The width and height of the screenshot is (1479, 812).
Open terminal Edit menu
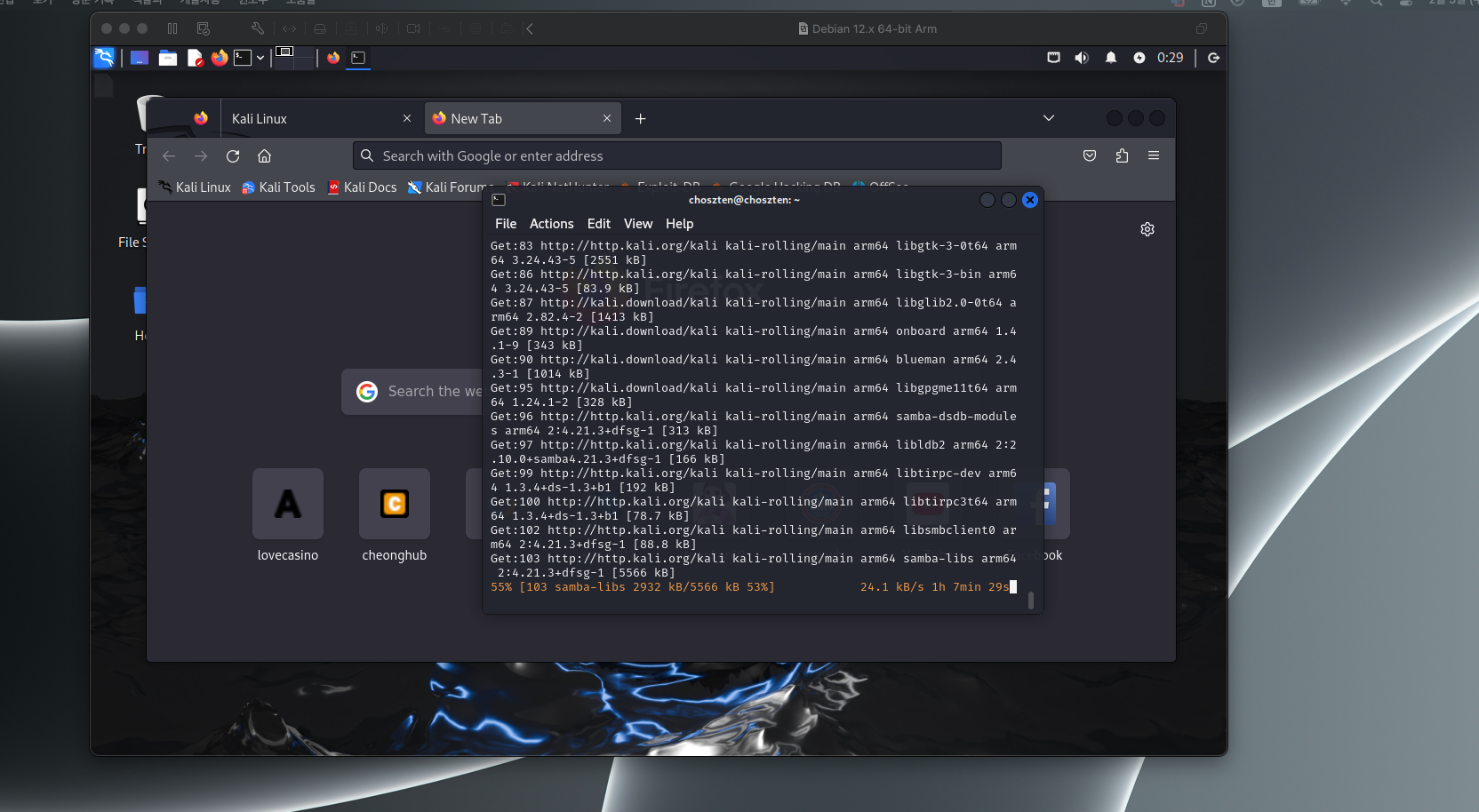point(599,224)
